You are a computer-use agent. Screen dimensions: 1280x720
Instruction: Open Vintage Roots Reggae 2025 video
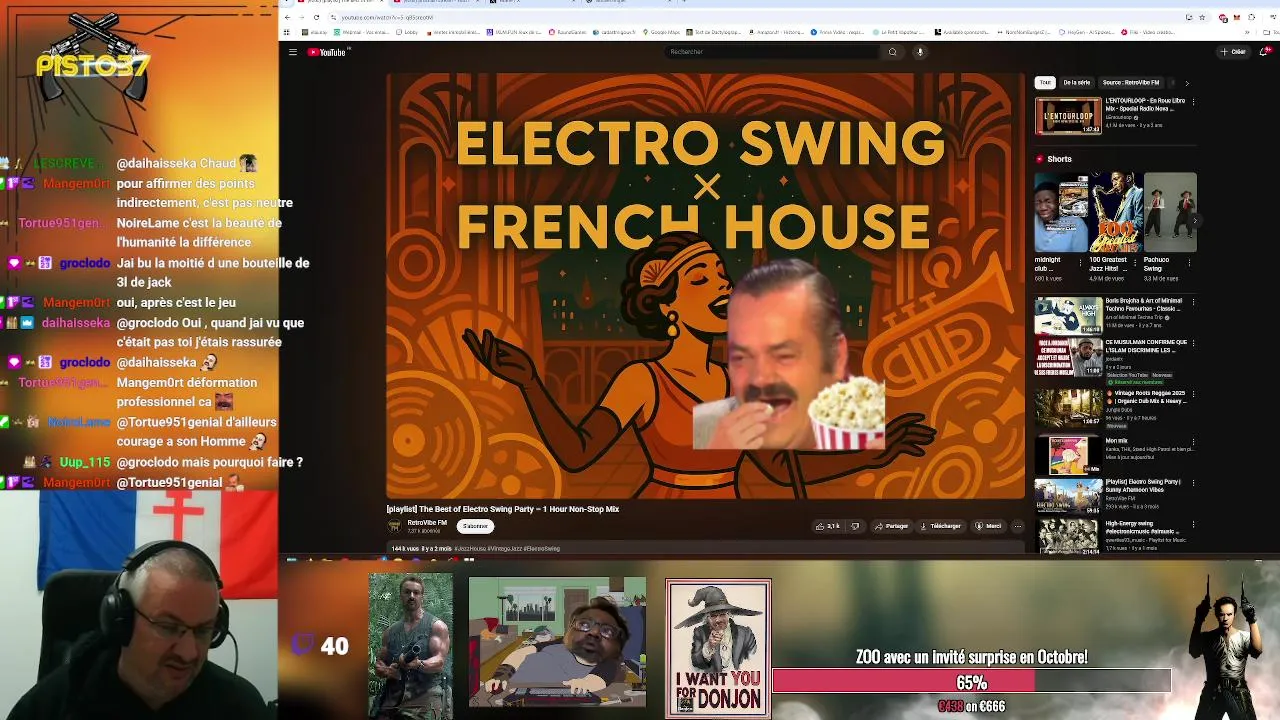(x=1068, y=407)
